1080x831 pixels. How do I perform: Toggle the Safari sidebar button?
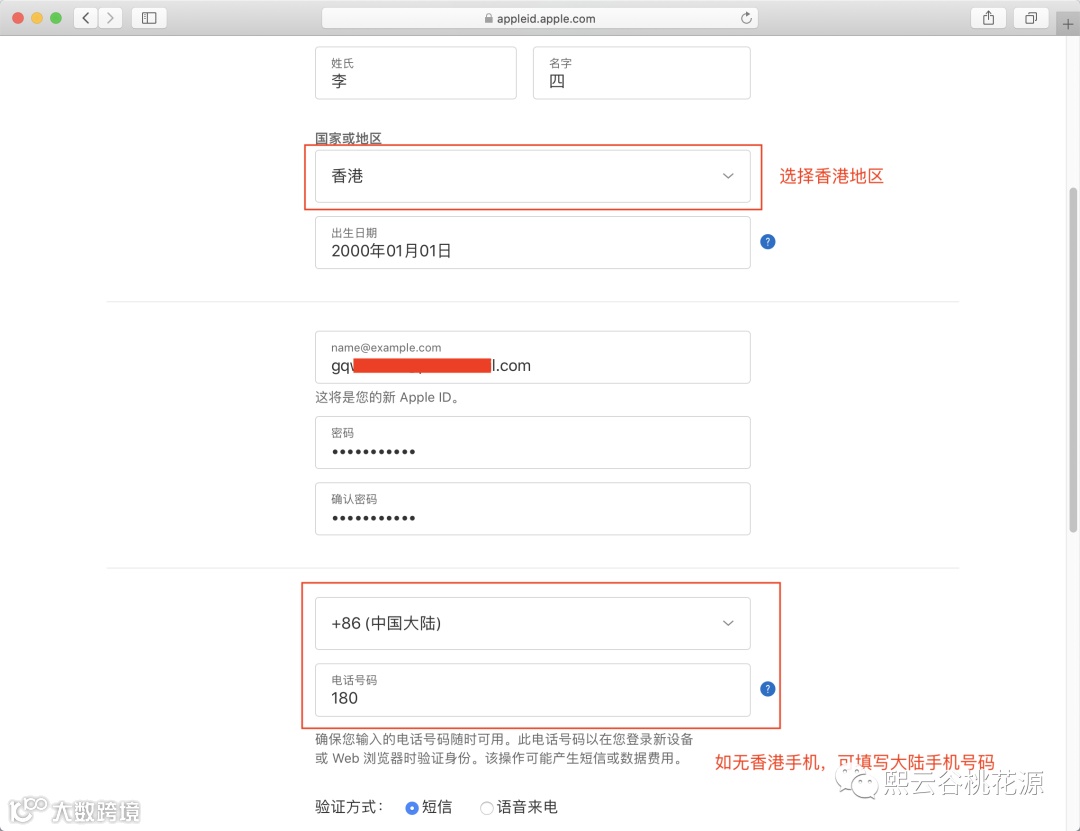(x=149, y=18)
